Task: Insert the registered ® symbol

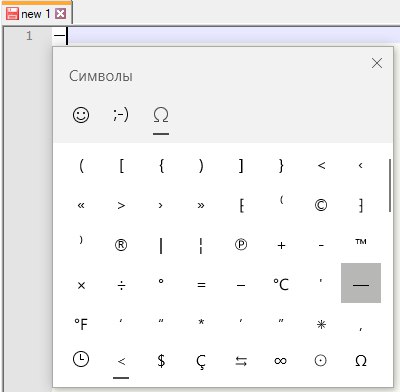Action: [x=121, y=245]
